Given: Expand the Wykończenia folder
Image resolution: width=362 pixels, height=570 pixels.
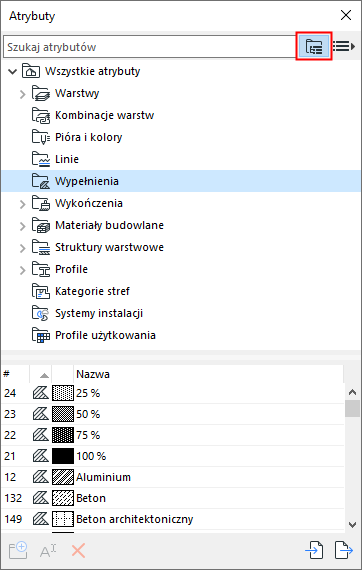Looking at the screenshot, I should pos(23,204).
